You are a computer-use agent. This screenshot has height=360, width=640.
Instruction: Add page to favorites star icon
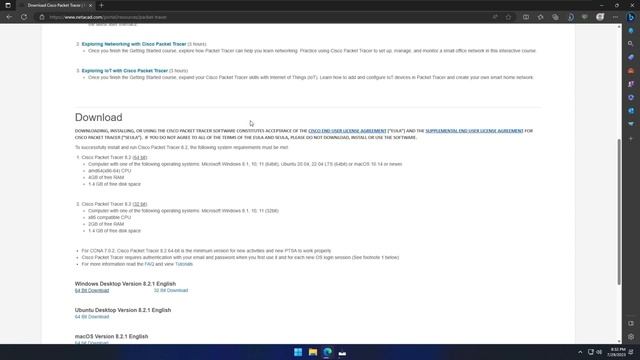508,17
